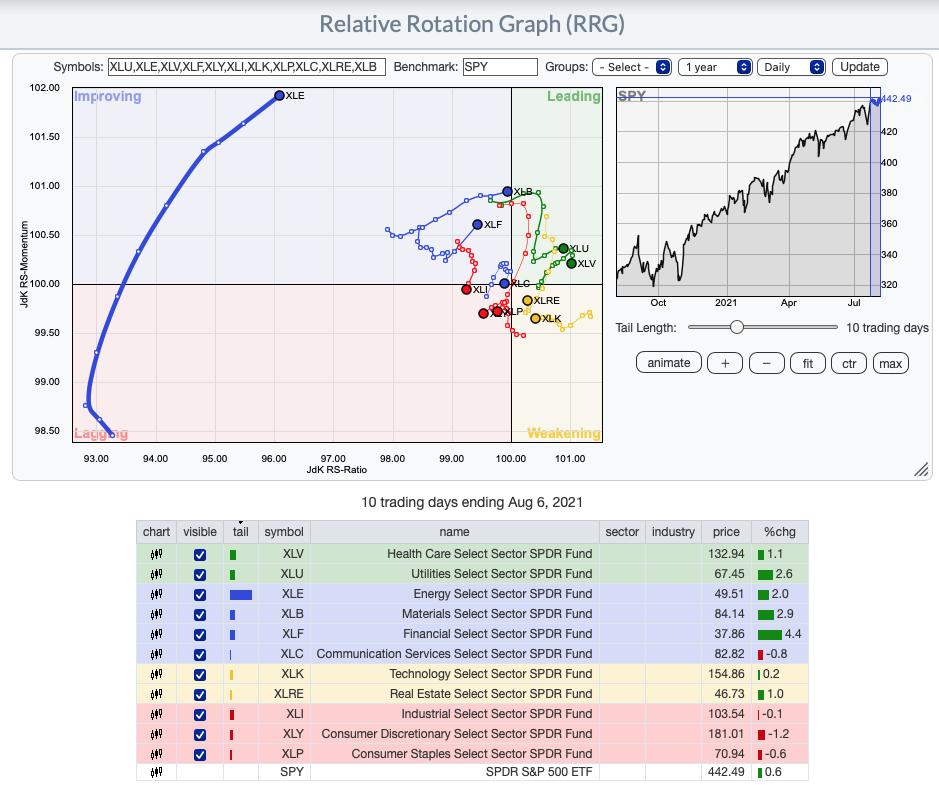Sort table by industry column header
Screen dimensions: 939x785
pos(673,532)
